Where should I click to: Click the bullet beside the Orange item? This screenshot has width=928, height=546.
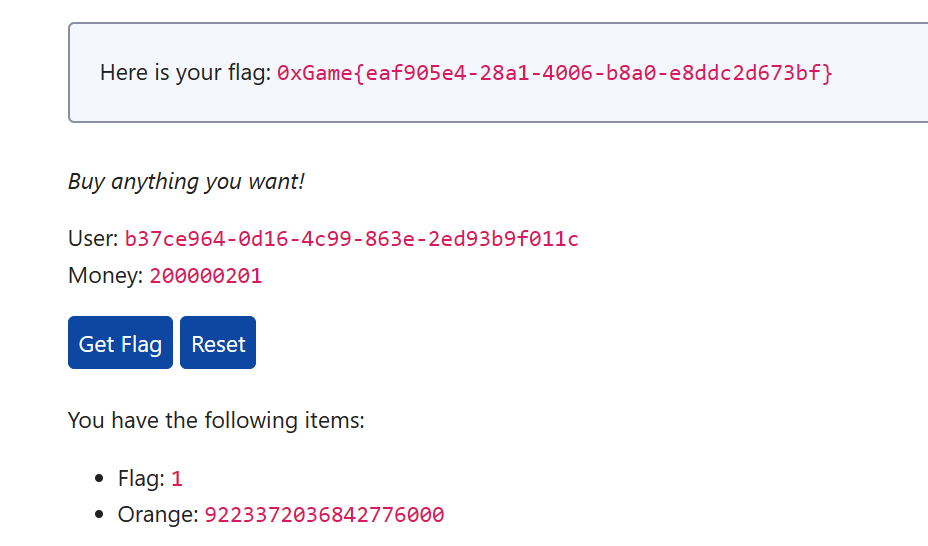[99, 515]
